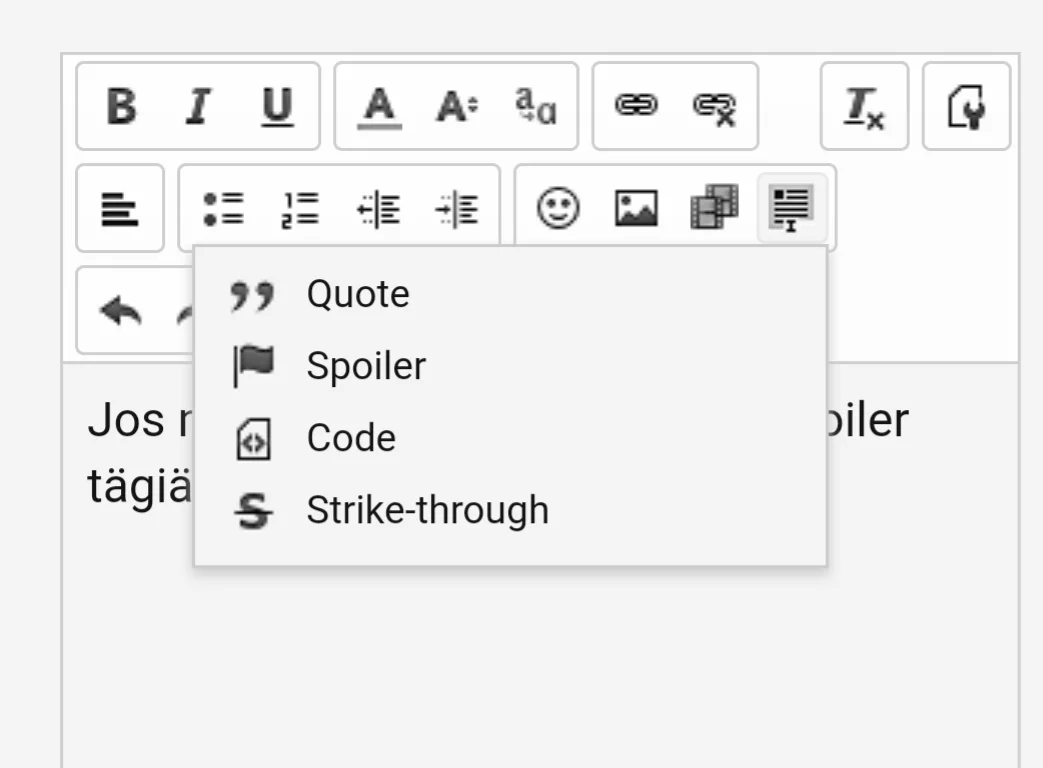1043x768 pixels.
Task: Click the unlink icon
Action: pyautogui.click(x=714, y=106)
